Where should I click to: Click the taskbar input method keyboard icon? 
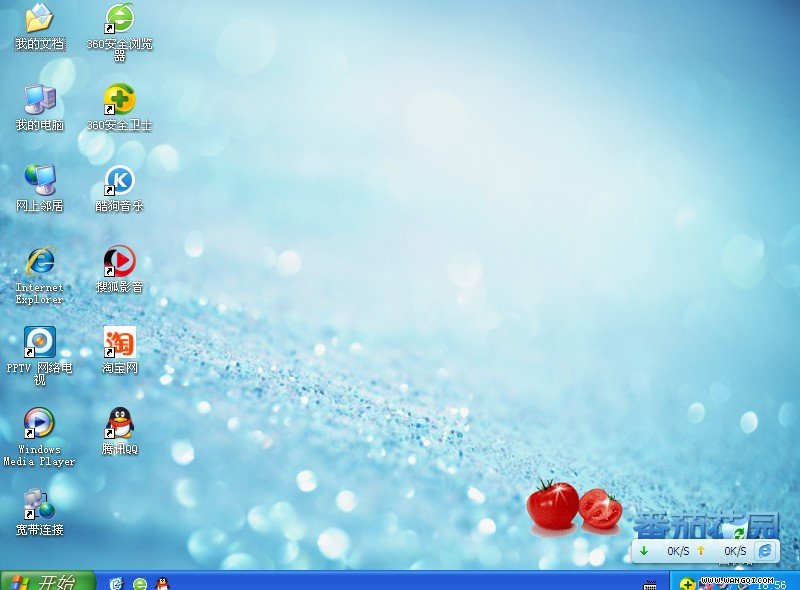coord(649,584)
